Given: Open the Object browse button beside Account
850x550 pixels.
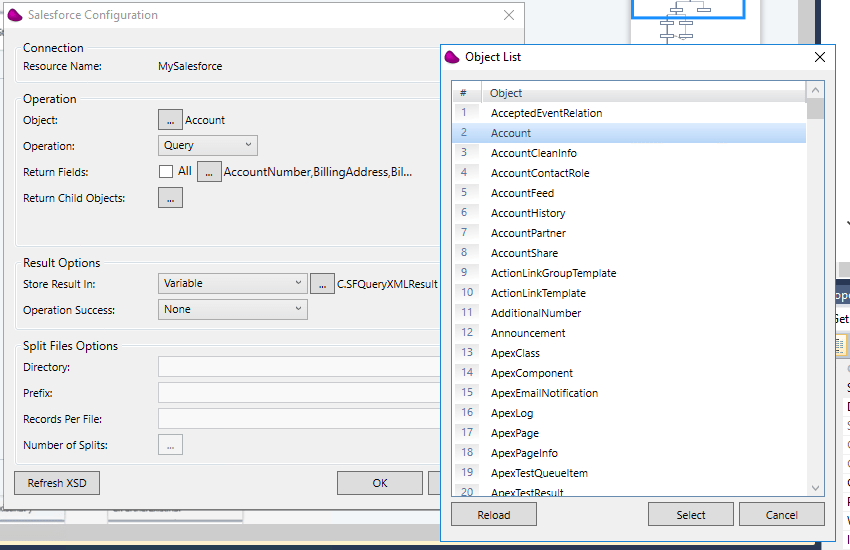Looking at the screenshot, I should pos(170,120).
